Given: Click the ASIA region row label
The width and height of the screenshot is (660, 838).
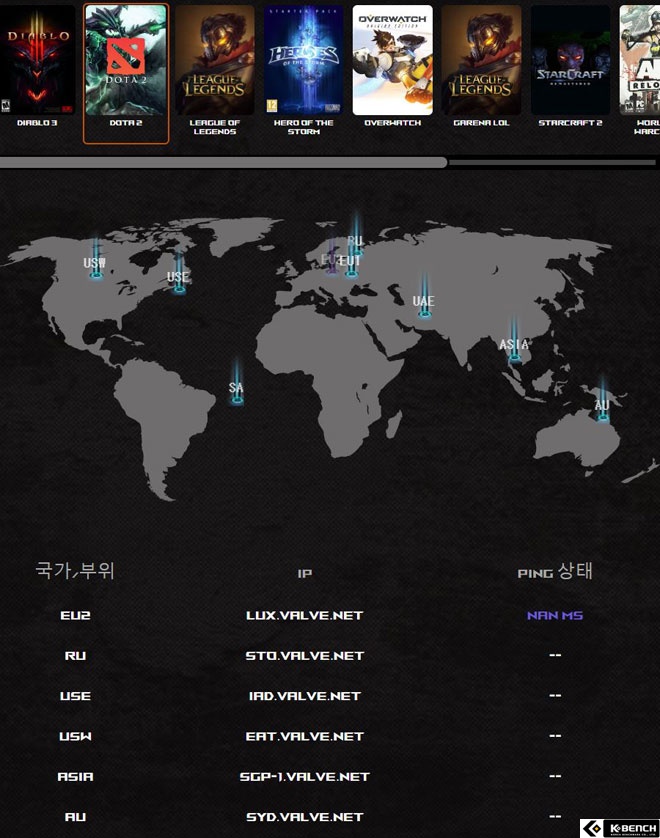Looking at the screenshot, I should pos(75,777).
